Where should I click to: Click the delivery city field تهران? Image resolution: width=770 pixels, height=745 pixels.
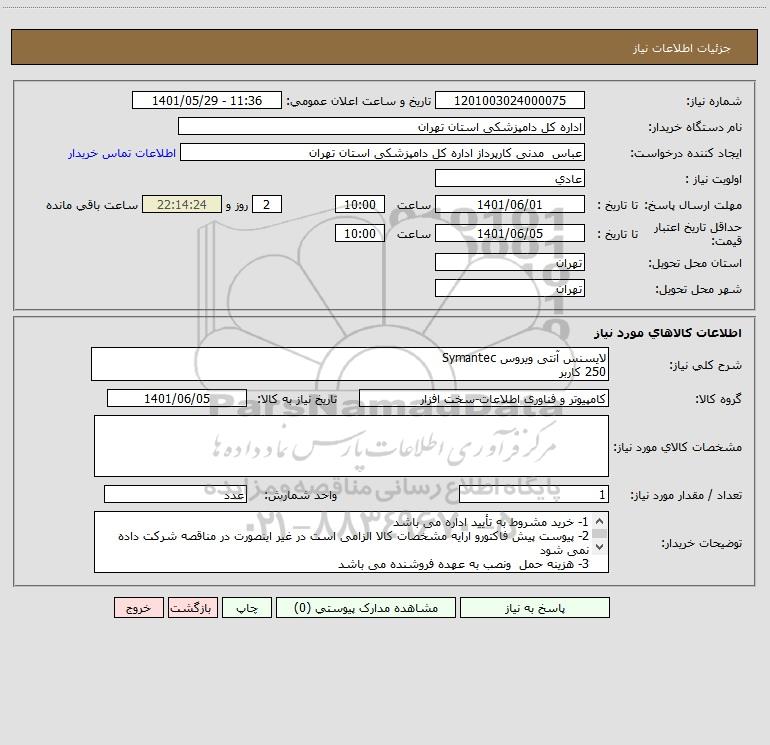pos(510,289)
